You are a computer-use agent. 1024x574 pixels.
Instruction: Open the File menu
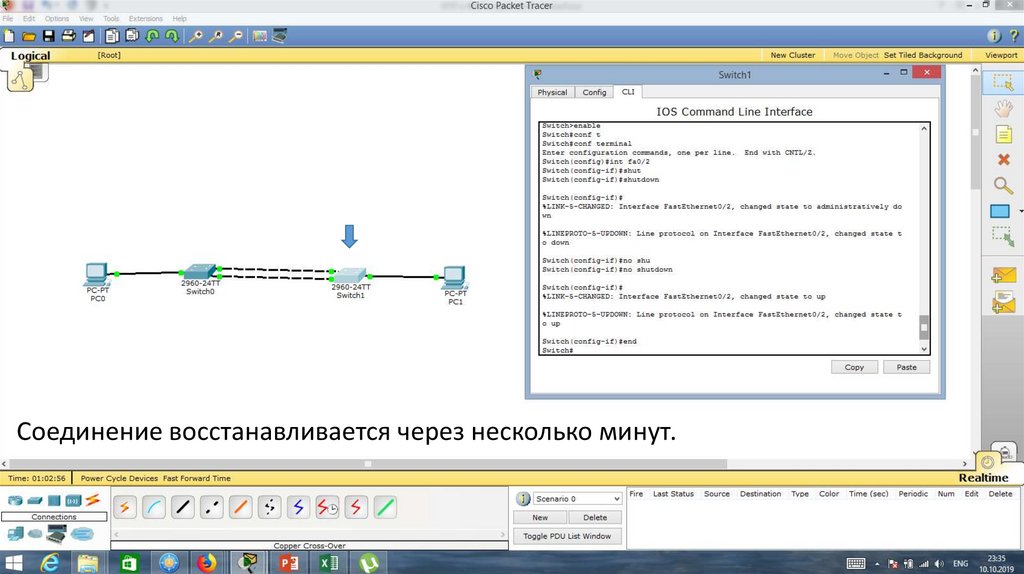[x=8, y=18]
